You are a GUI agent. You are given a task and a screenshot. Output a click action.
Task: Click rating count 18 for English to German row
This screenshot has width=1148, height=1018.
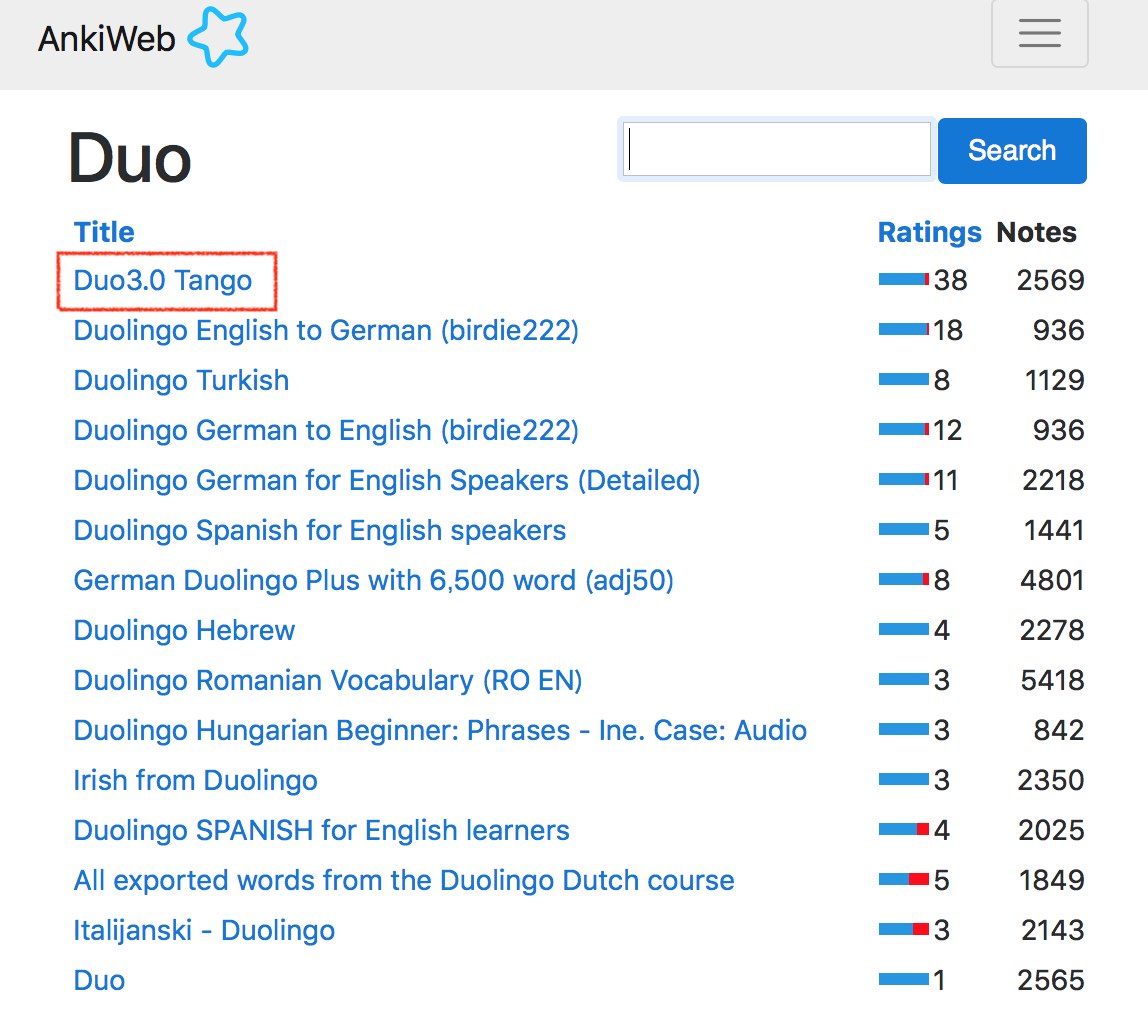point(948,330)
